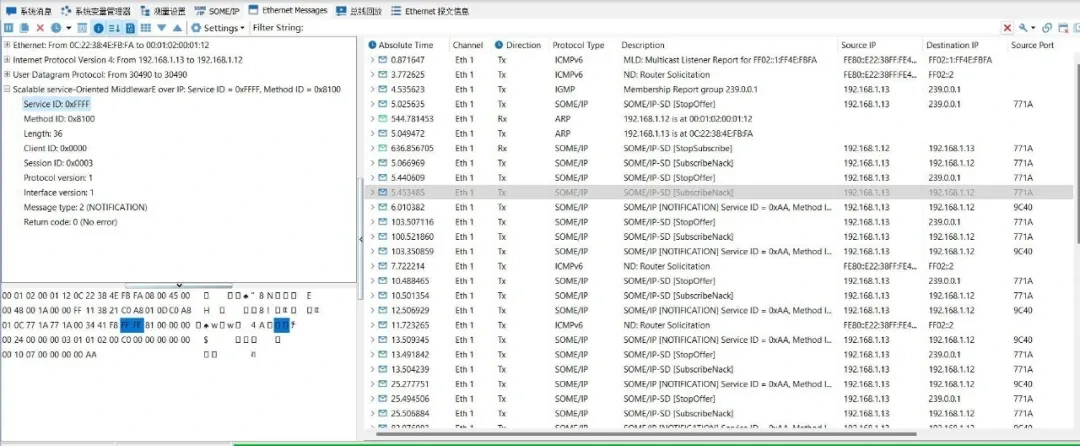This screenshot has height=446, width=1080.
Task: Clear the filter with the red X
Action: tap(1007, 28)
